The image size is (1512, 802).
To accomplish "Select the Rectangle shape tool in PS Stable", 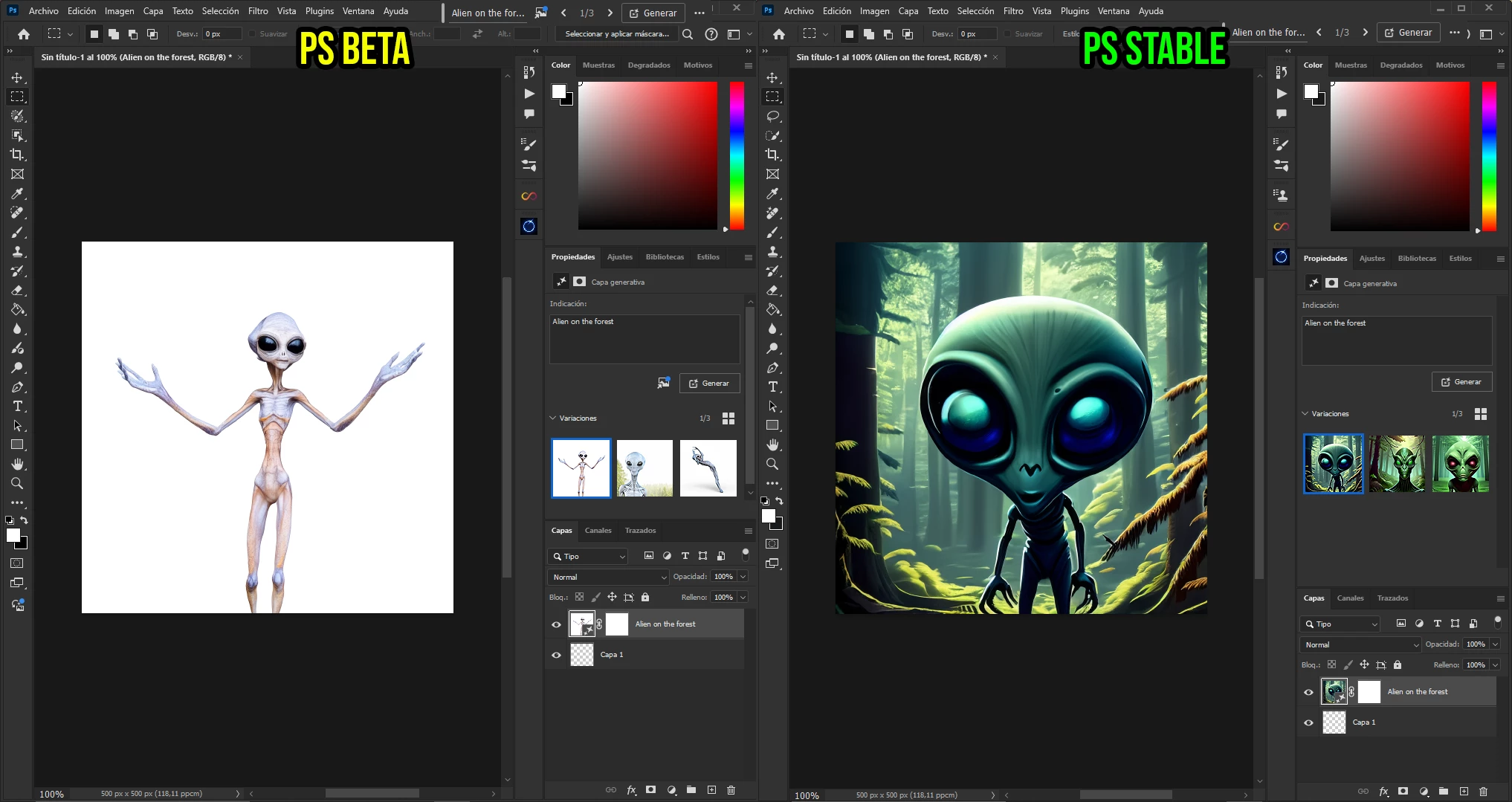I will (772, 425).
